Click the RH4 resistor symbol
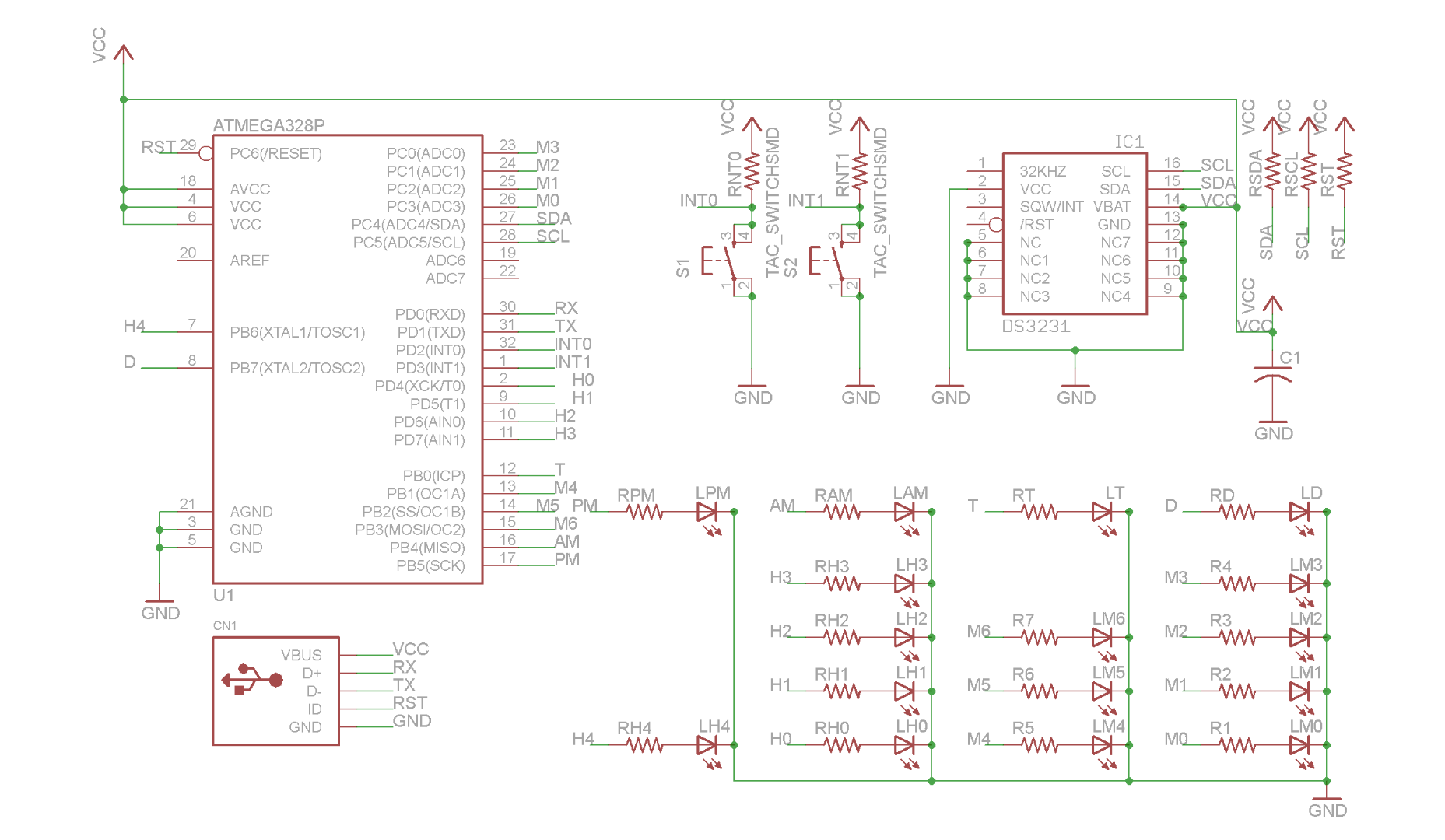Viewport: 1445px width, 840px height. 645,745
